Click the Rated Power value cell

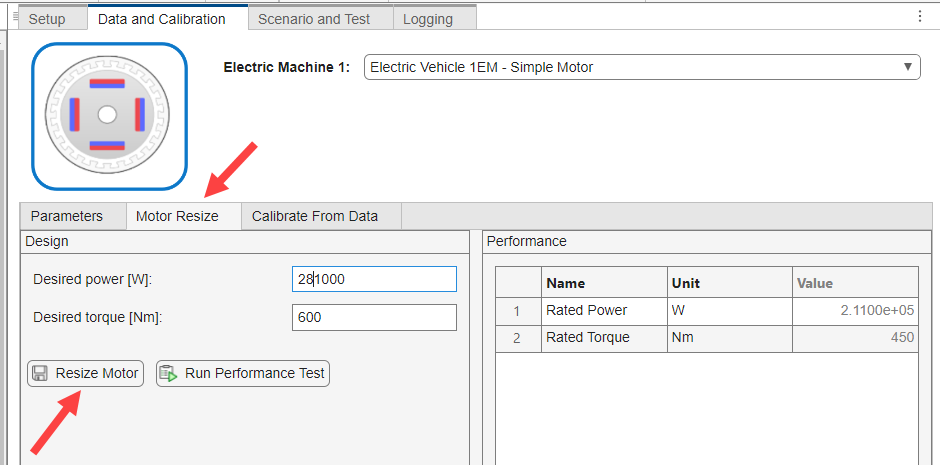pos(855,311)
